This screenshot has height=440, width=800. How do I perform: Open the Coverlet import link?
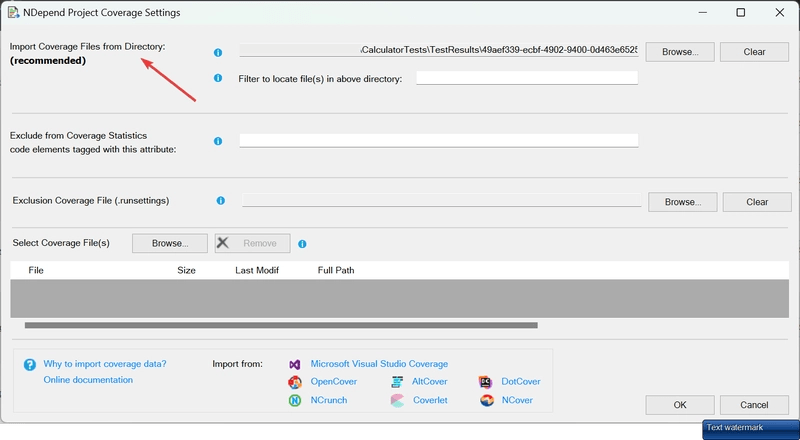(430, 400)
